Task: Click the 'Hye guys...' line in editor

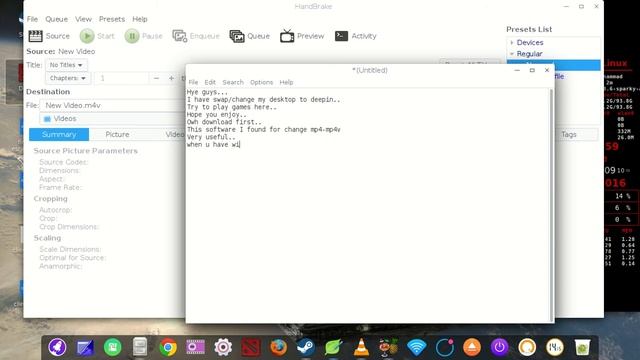Action: [207, 92]
